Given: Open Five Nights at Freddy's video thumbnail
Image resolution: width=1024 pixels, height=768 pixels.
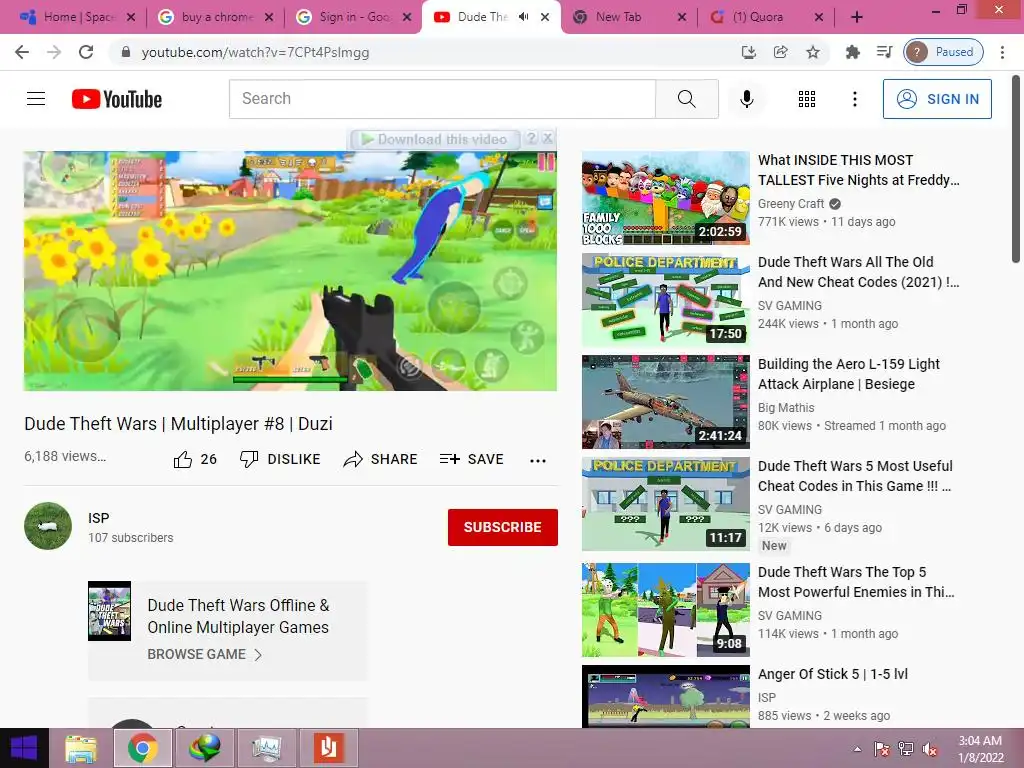Looking at the screenshot, I should [665, 198].
